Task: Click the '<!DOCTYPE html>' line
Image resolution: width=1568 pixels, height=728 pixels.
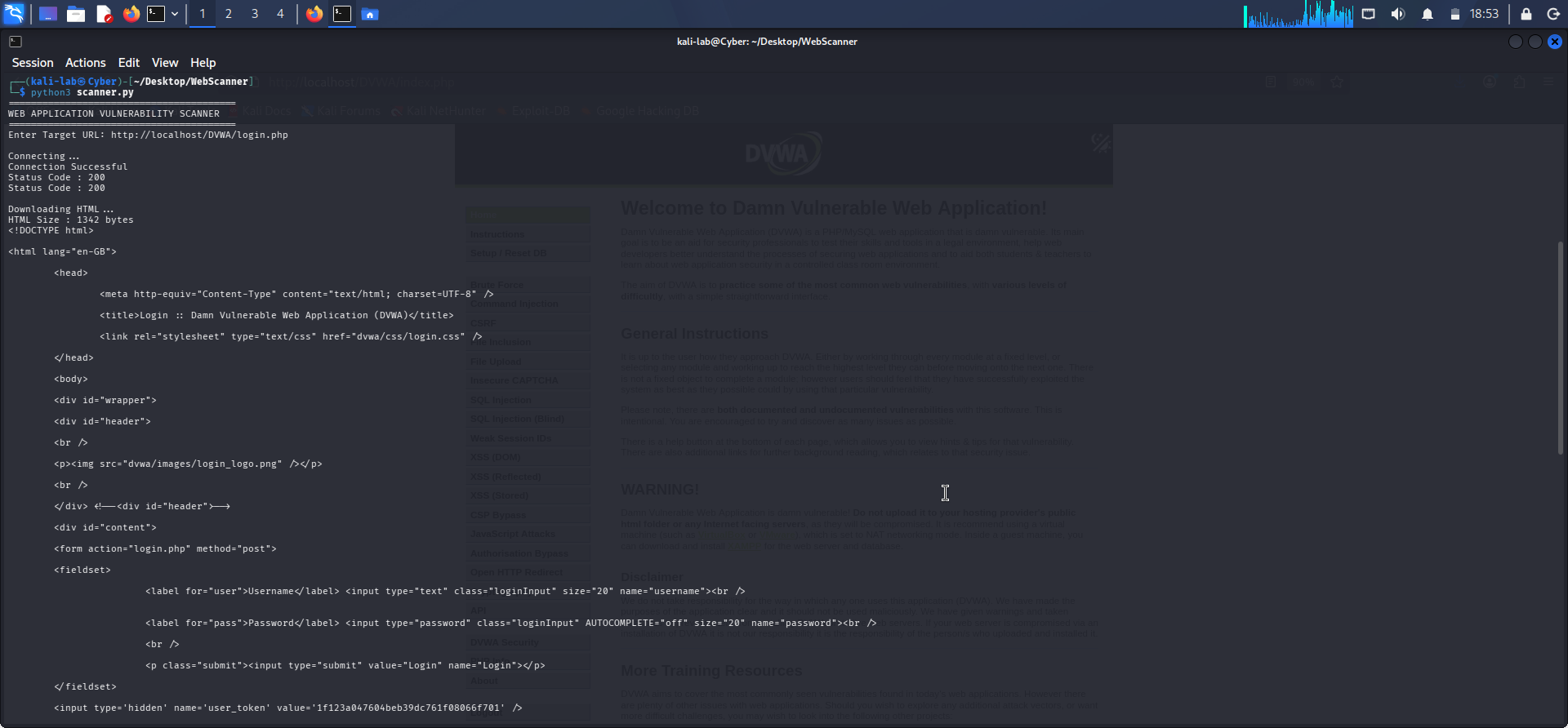Action: click(51, 230)
